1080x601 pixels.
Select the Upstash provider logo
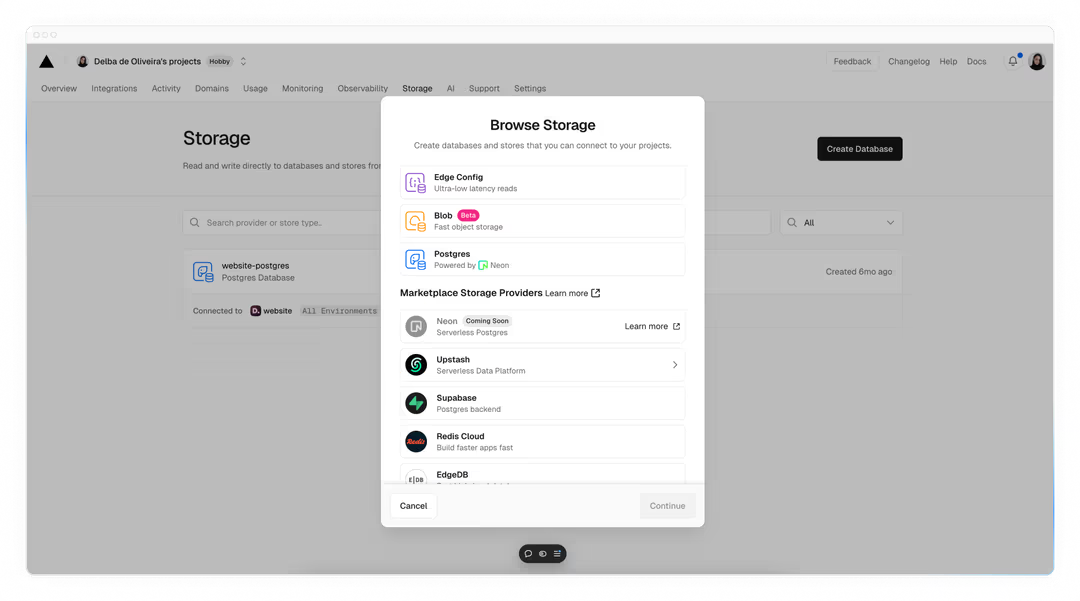[x=416, y=365]
